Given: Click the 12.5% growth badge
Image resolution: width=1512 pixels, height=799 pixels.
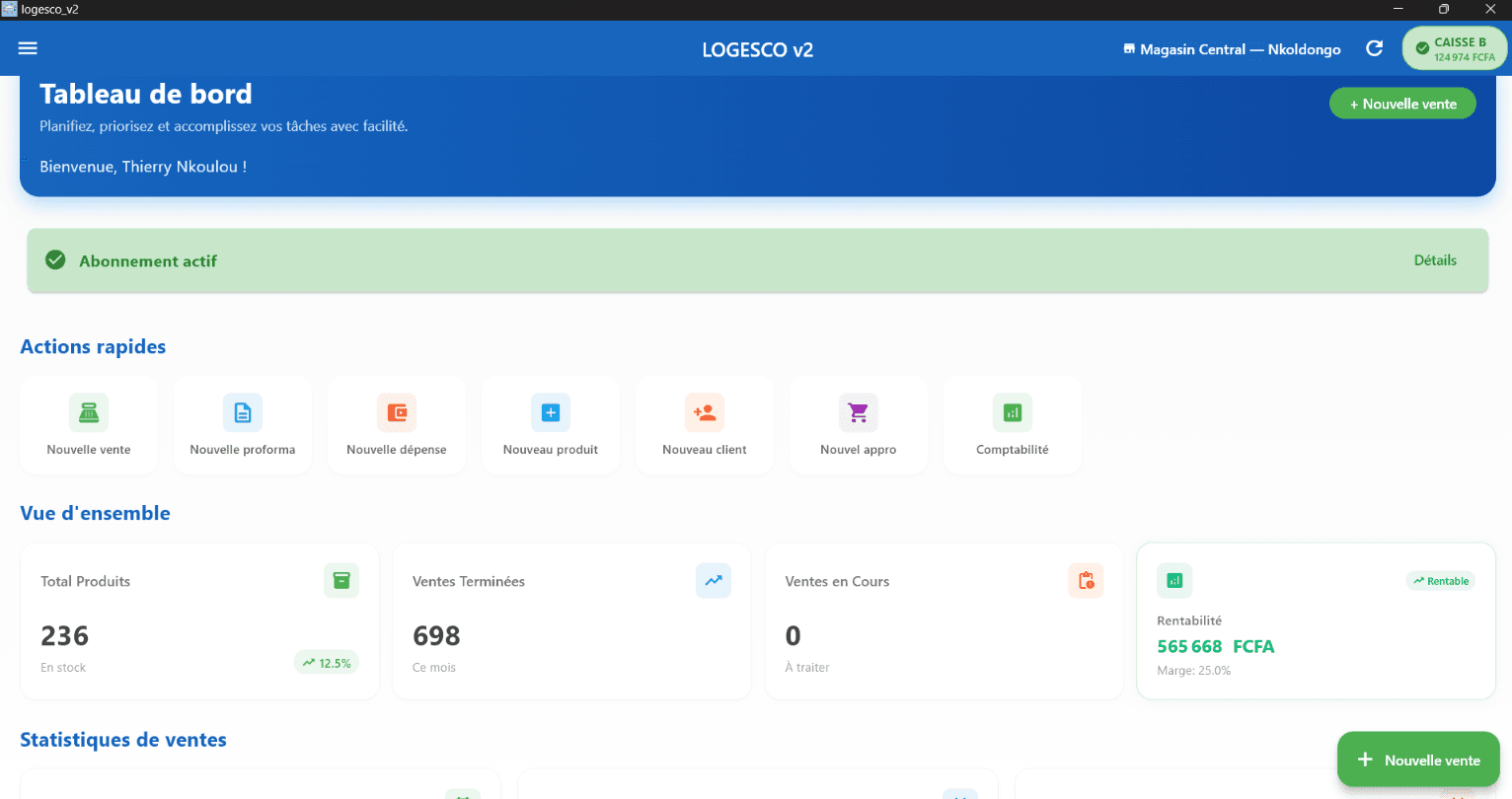Looking at the screenshot, I should point(327,663).
